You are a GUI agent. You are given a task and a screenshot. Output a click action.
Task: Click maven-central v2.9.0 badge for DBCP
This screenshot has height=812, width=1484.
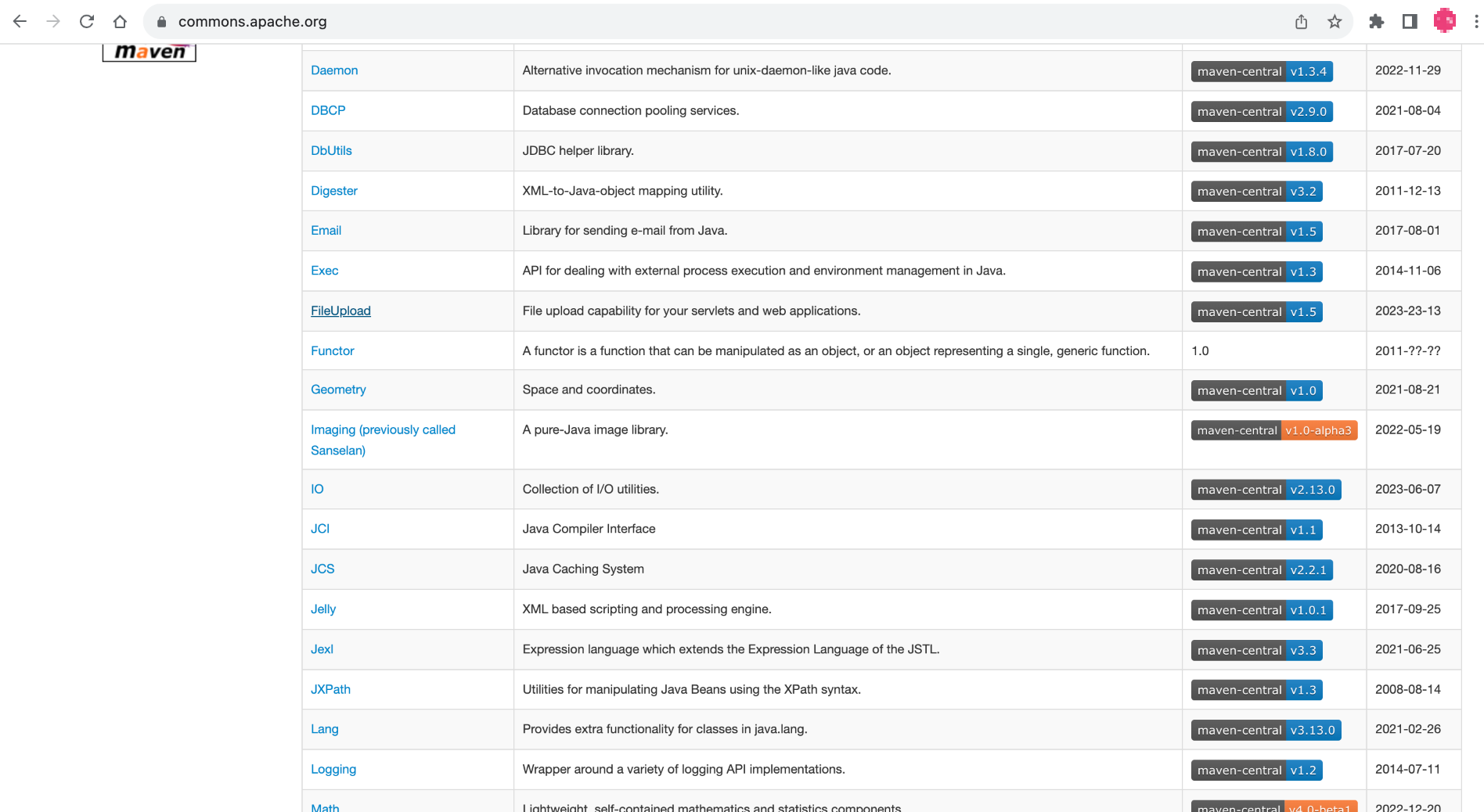pos(1262,111)
